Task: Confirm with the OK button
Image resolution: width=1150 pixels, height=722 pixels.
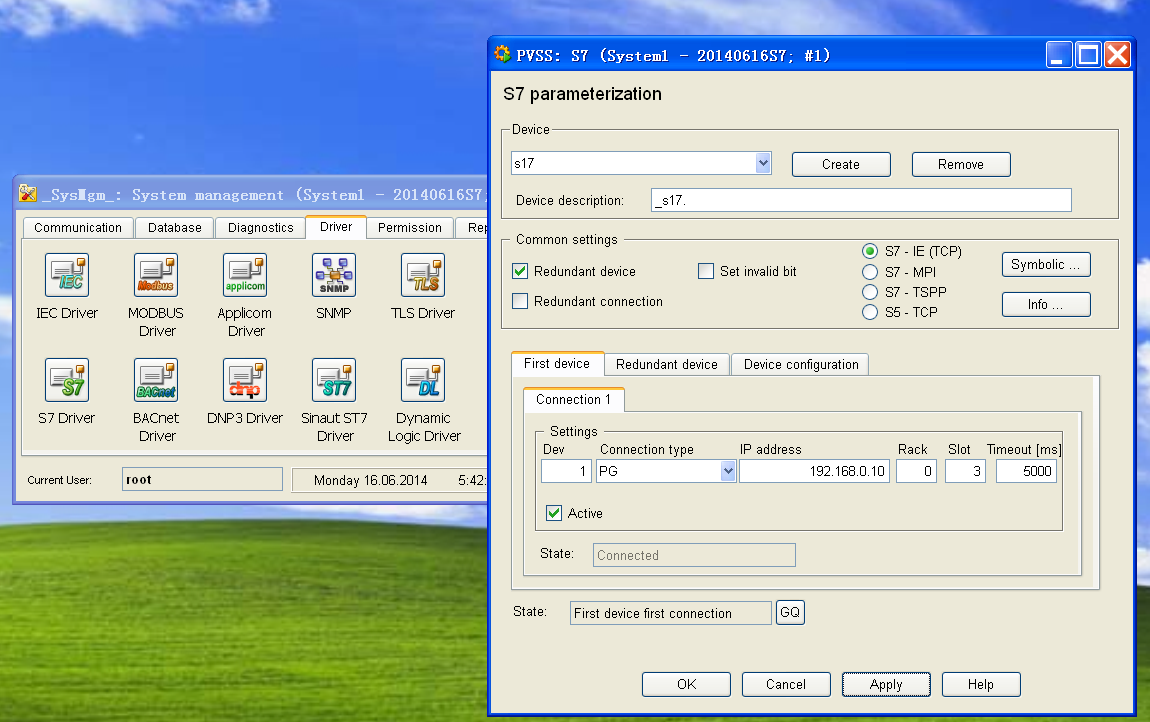Action: coord(686,685)
